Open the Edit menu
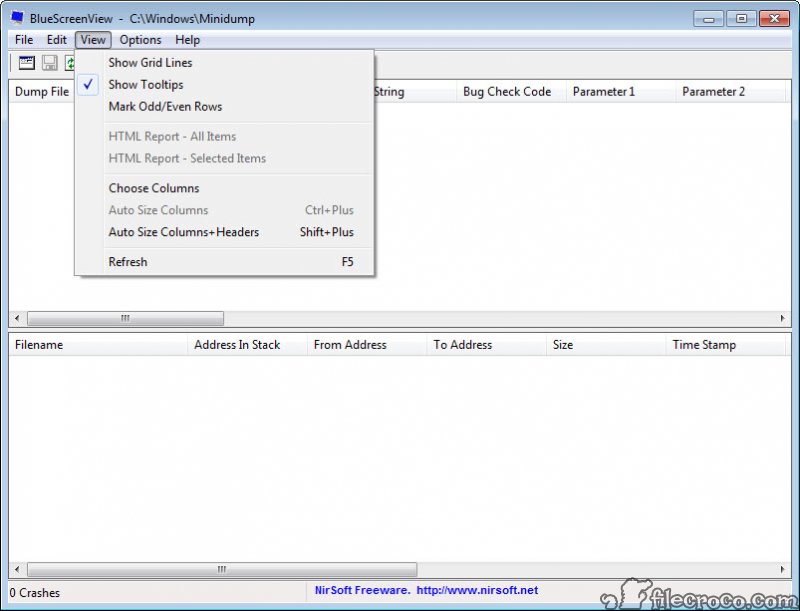Screen dimensions: 800x611 (x=57, y=40)
